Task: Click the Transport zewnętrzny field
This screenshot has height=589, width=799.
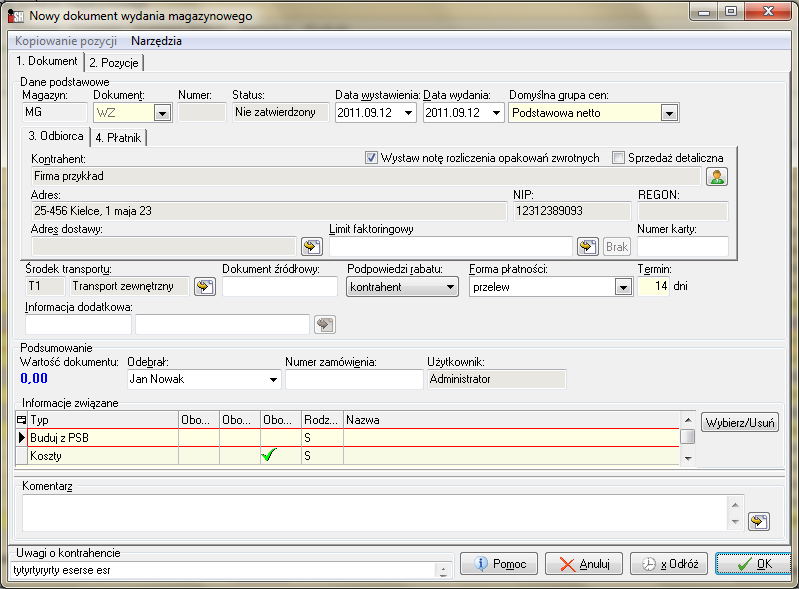Action: point(129,286)
